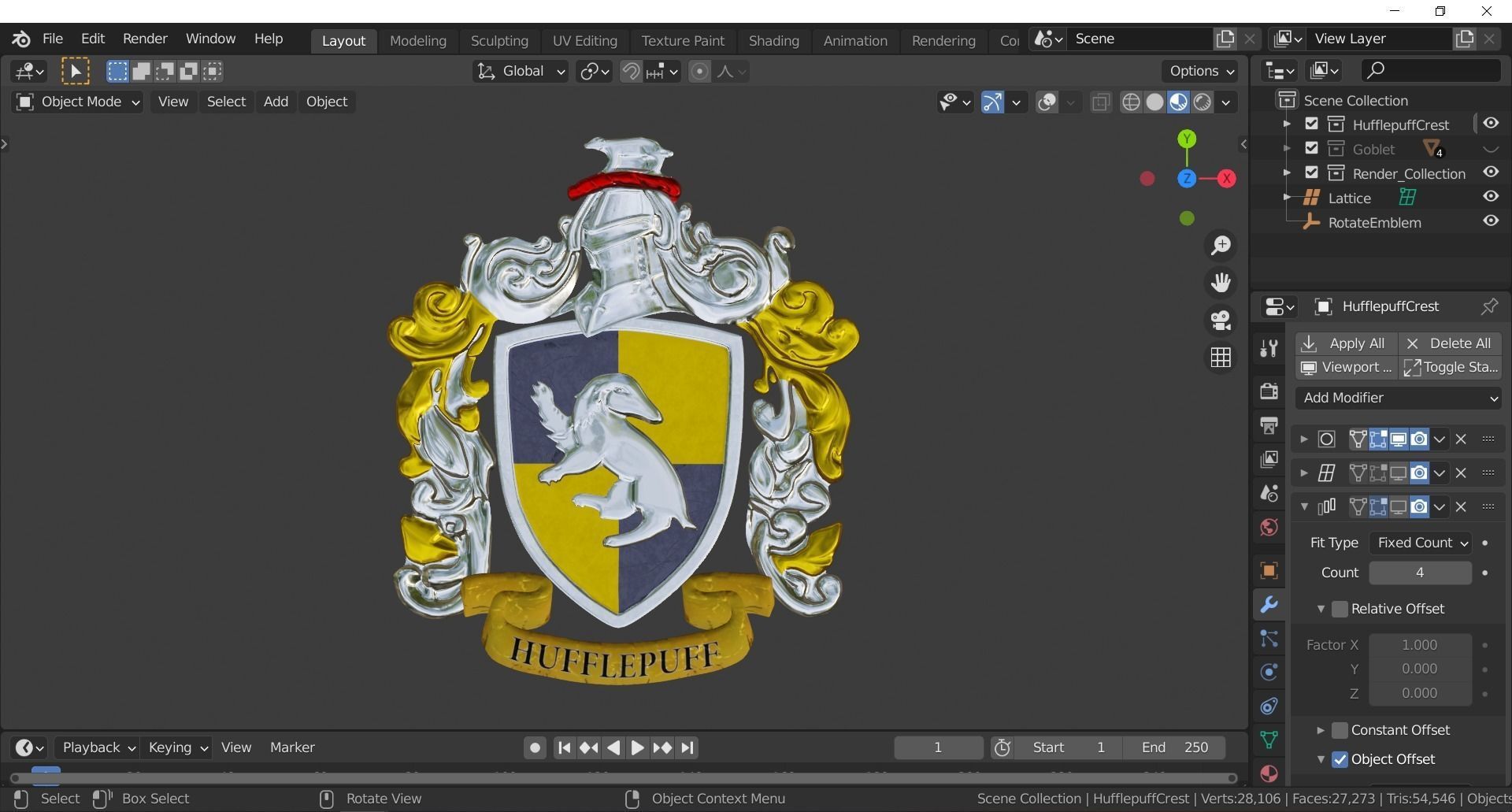Click the zoom view magnifier icon
1512x812 pixels.
pos(1221,246)
